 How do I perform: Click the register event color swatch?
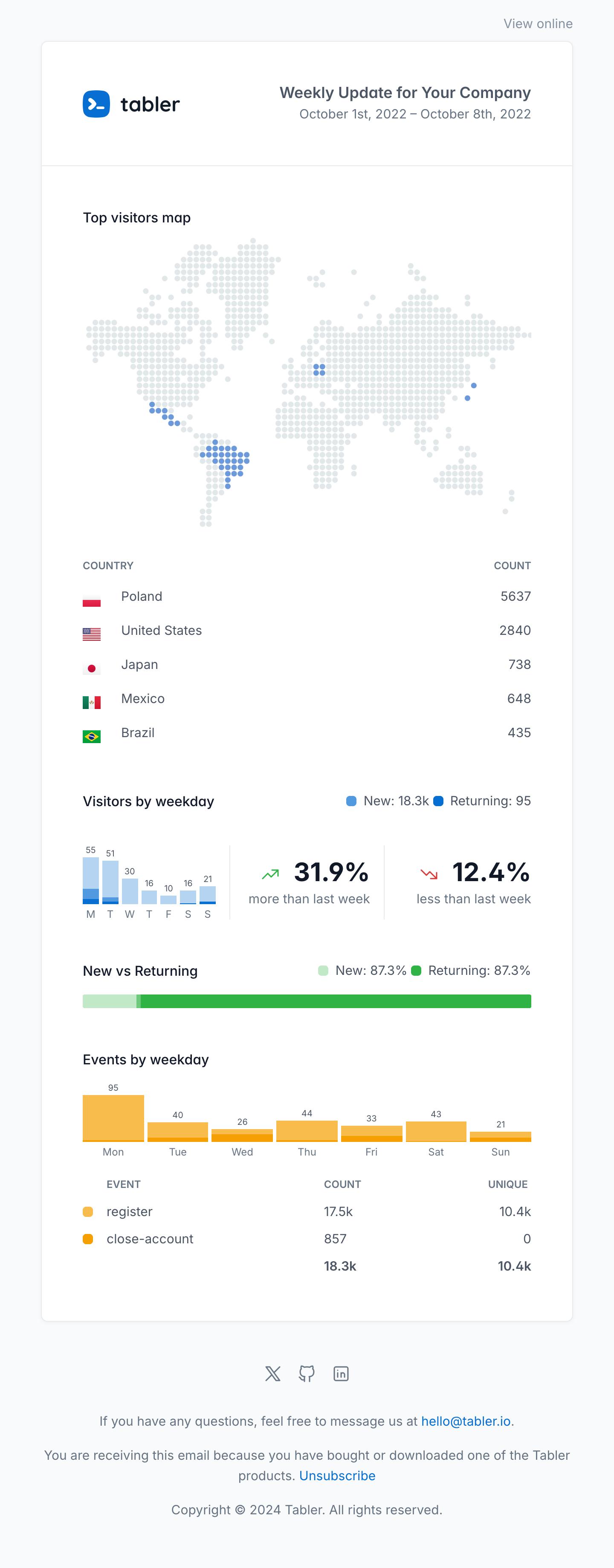click(88, 1212)
